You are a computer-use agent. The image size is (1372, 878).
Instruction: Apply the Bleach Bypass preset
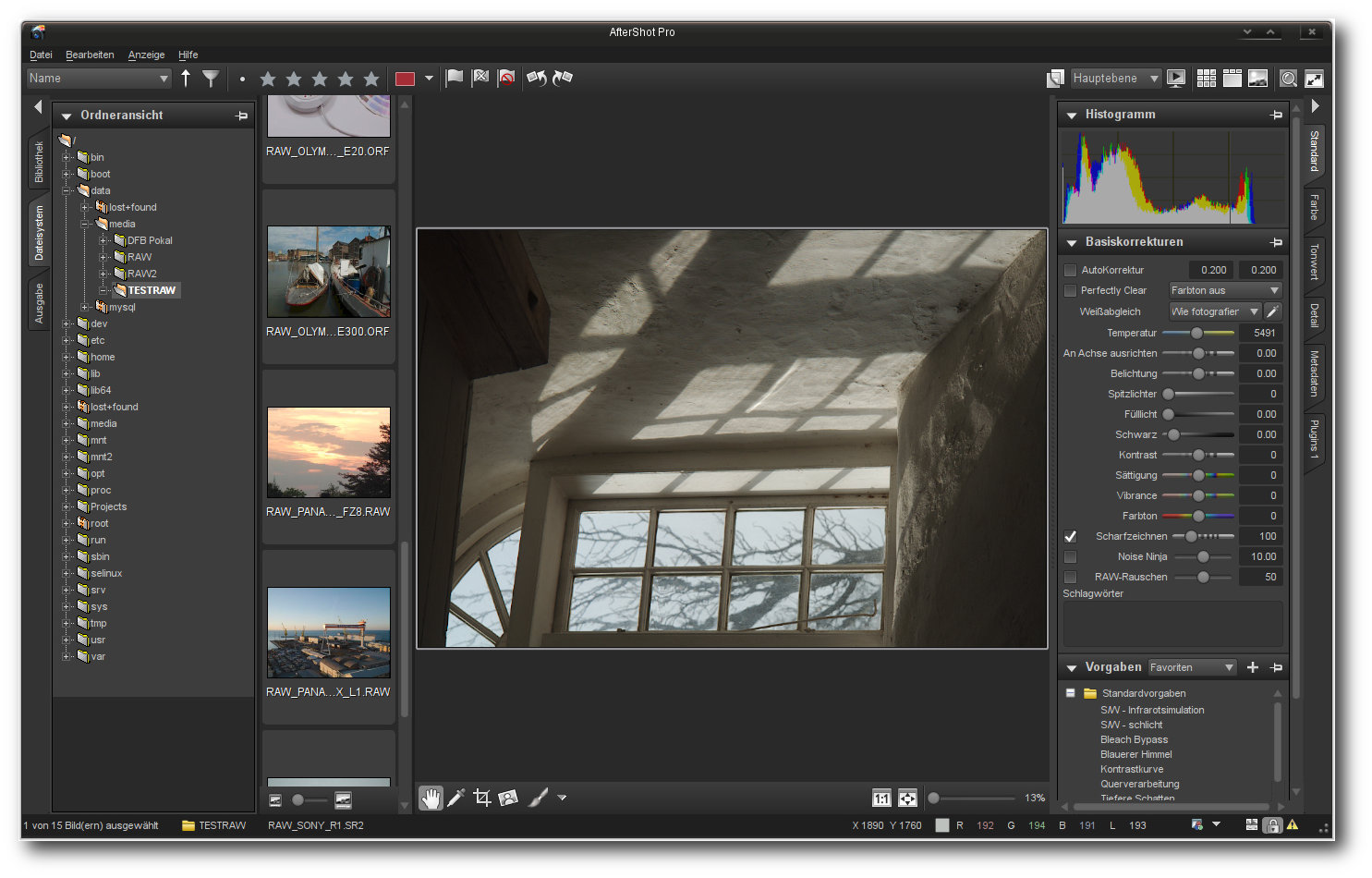1134,739
